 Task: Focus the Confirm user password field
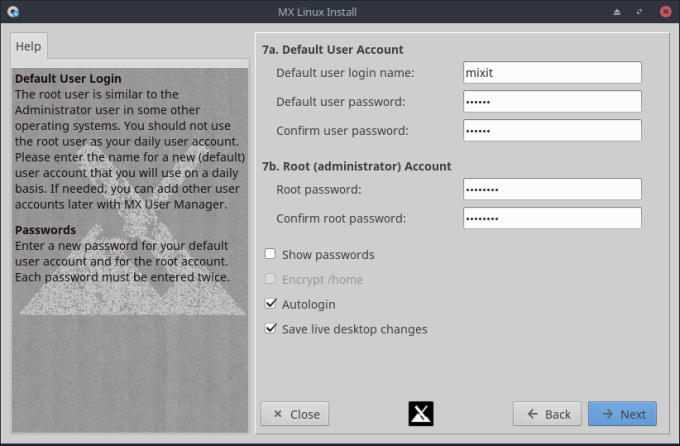click(552, 131)
